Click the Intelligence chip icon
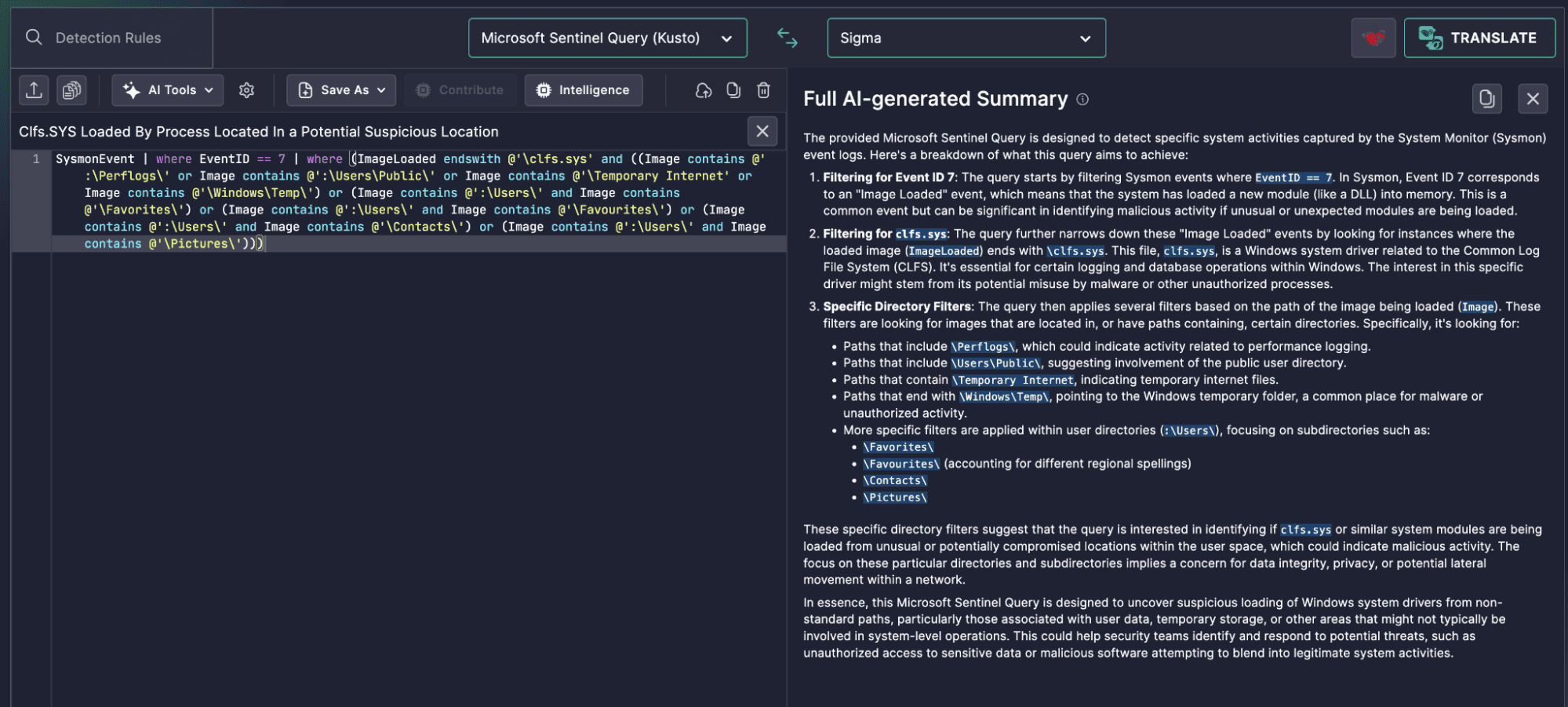This screenshot has height=707, width=1568. click(543, 90)
